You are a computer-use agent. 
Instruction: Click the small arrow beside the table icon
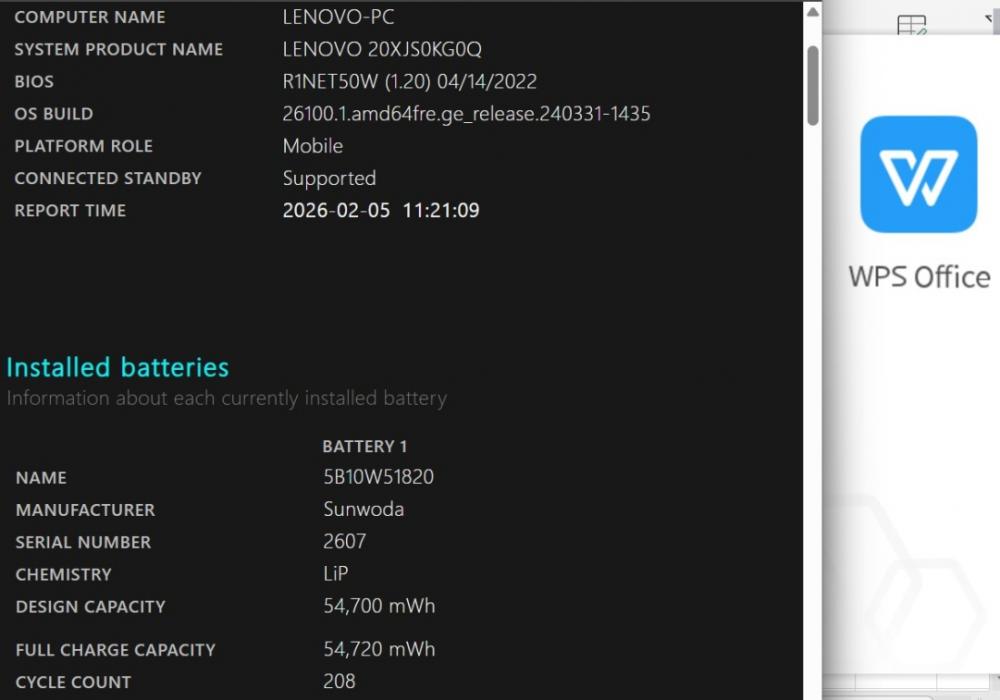[989, 19]
